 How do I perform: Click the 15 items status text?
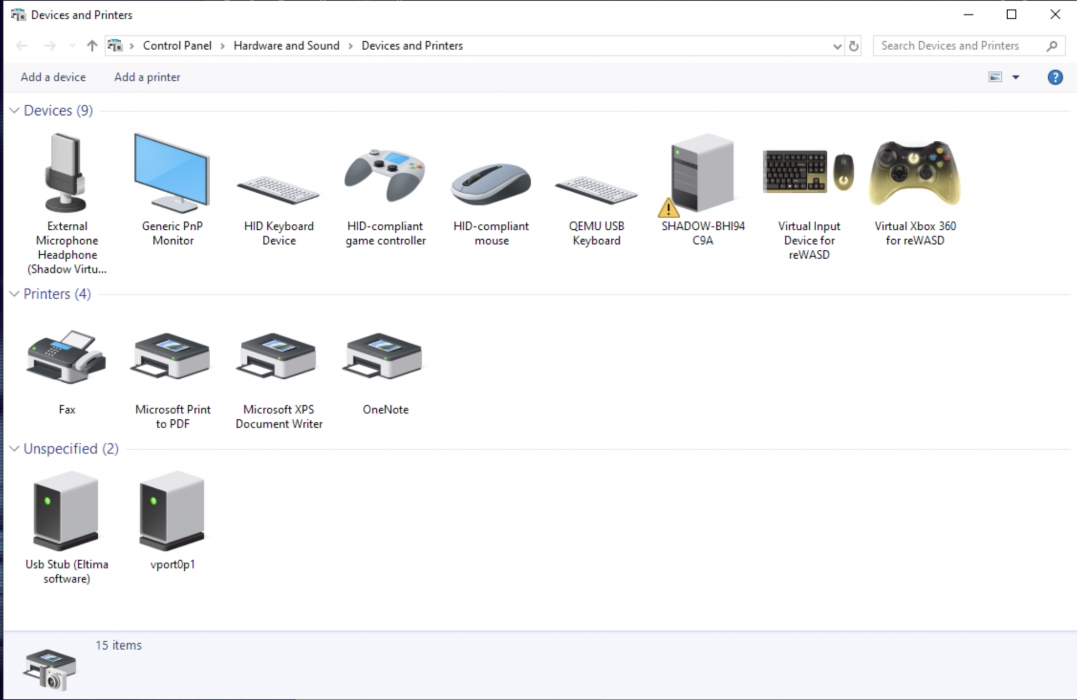tap(118, 645)
